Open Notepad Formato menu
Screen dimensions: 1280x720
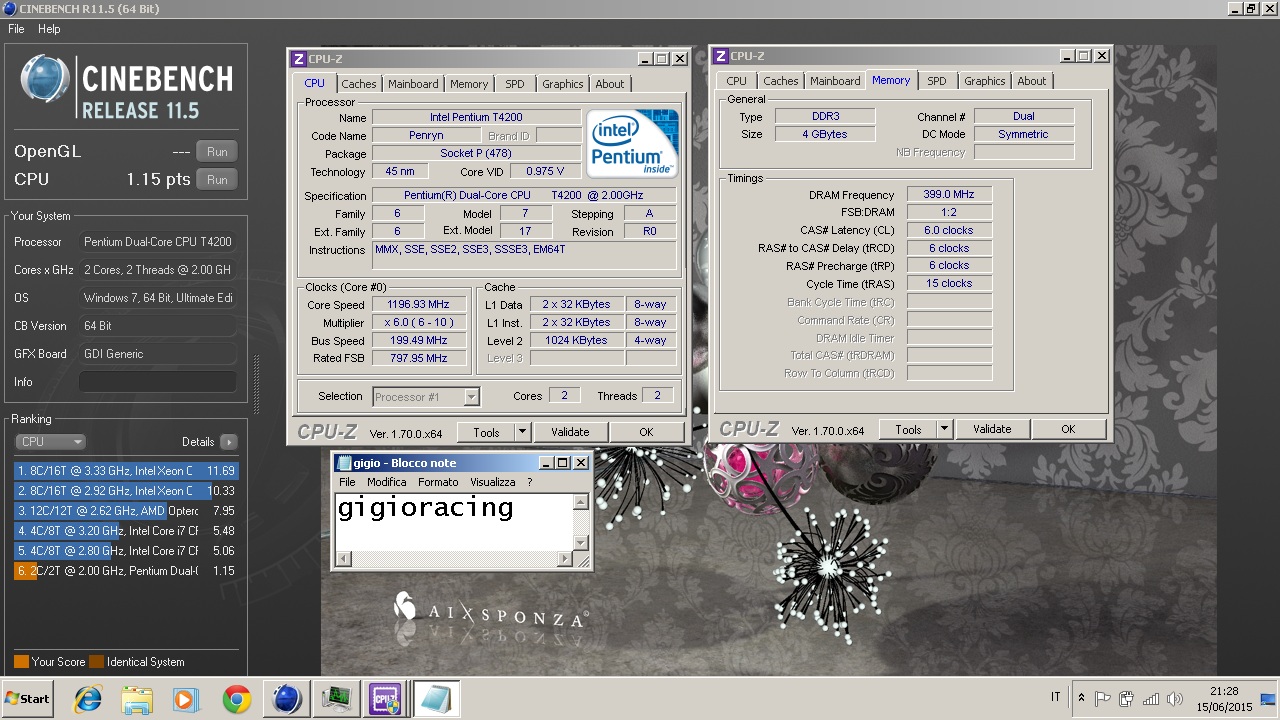438,482
